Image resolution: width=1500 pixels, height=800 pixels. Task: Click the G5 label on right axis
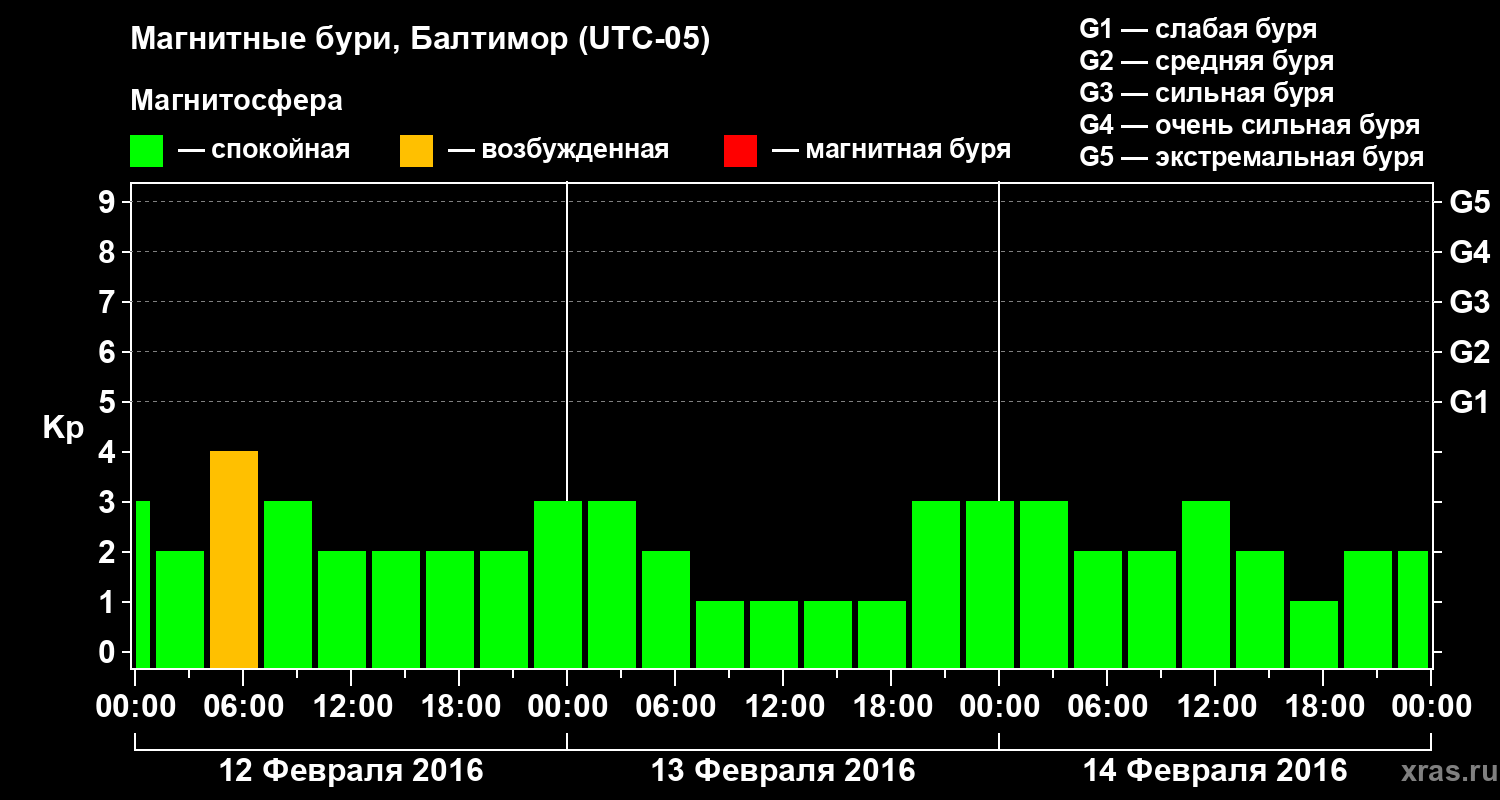(1469, 202)
